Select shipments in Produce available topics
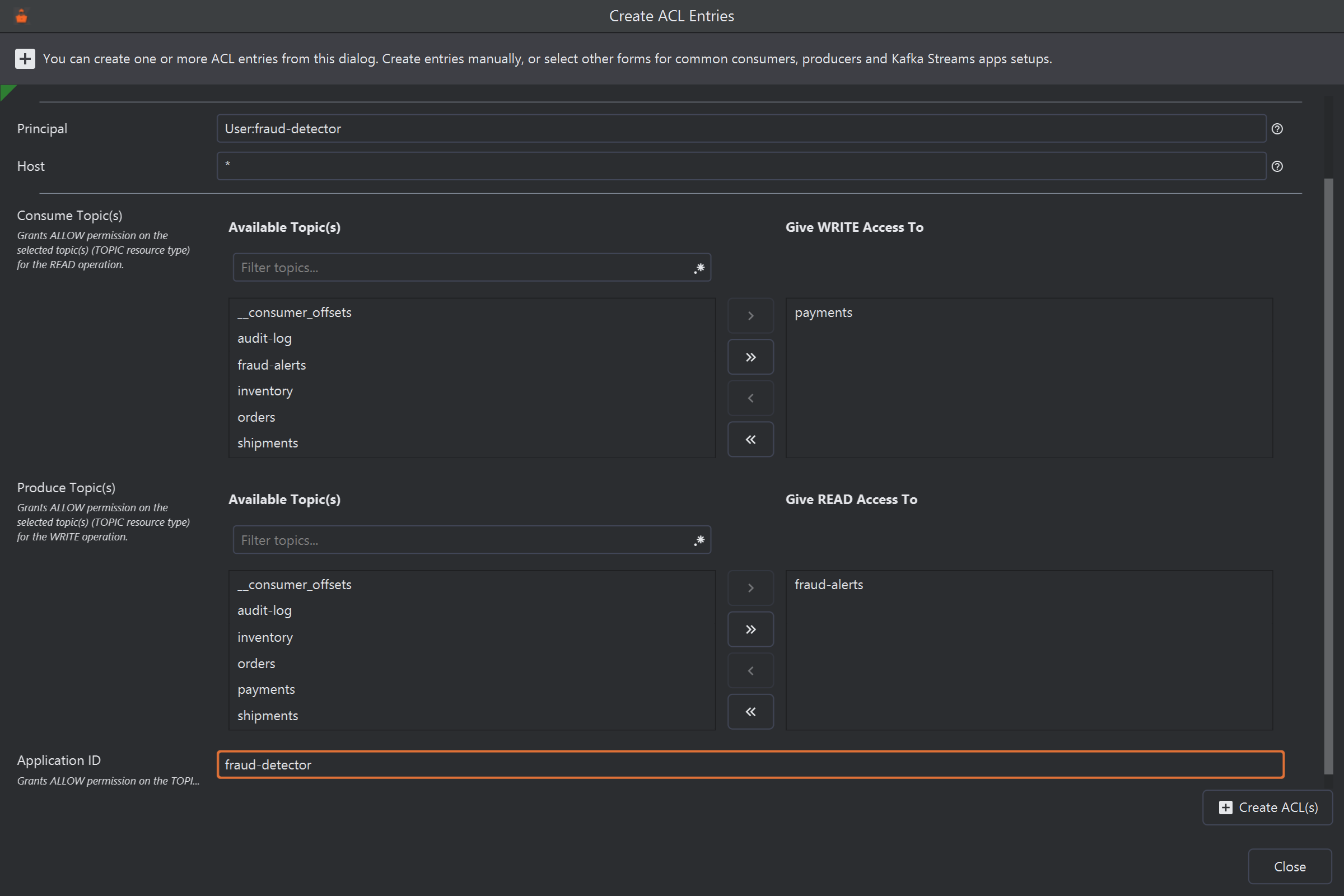Image resolution: width=1344 pixels, height=896 pixels. pos(472,716)
